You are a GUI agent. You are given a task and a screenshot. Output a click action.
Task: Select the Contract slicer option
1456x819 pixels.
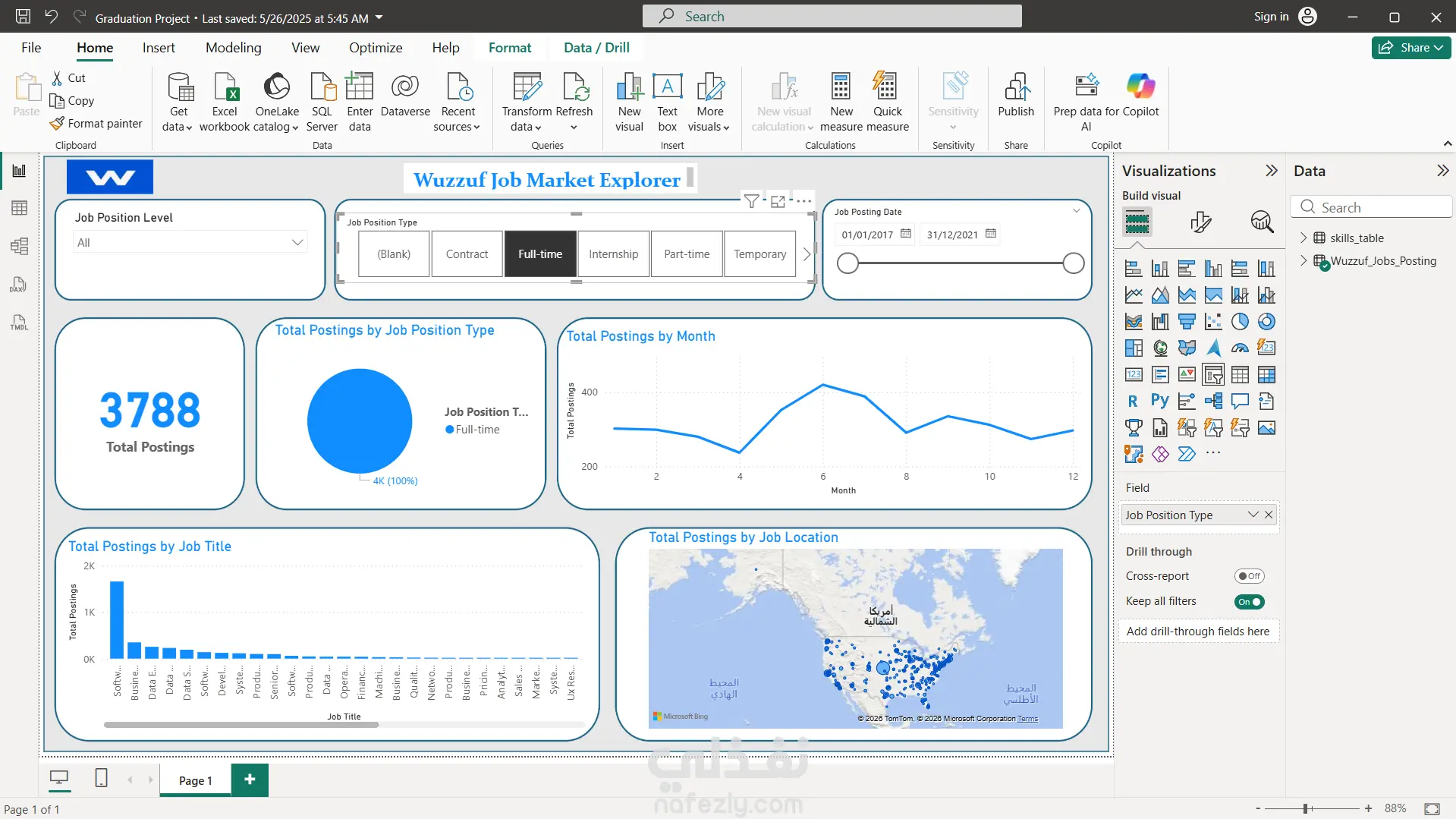(x=467, y=254)
